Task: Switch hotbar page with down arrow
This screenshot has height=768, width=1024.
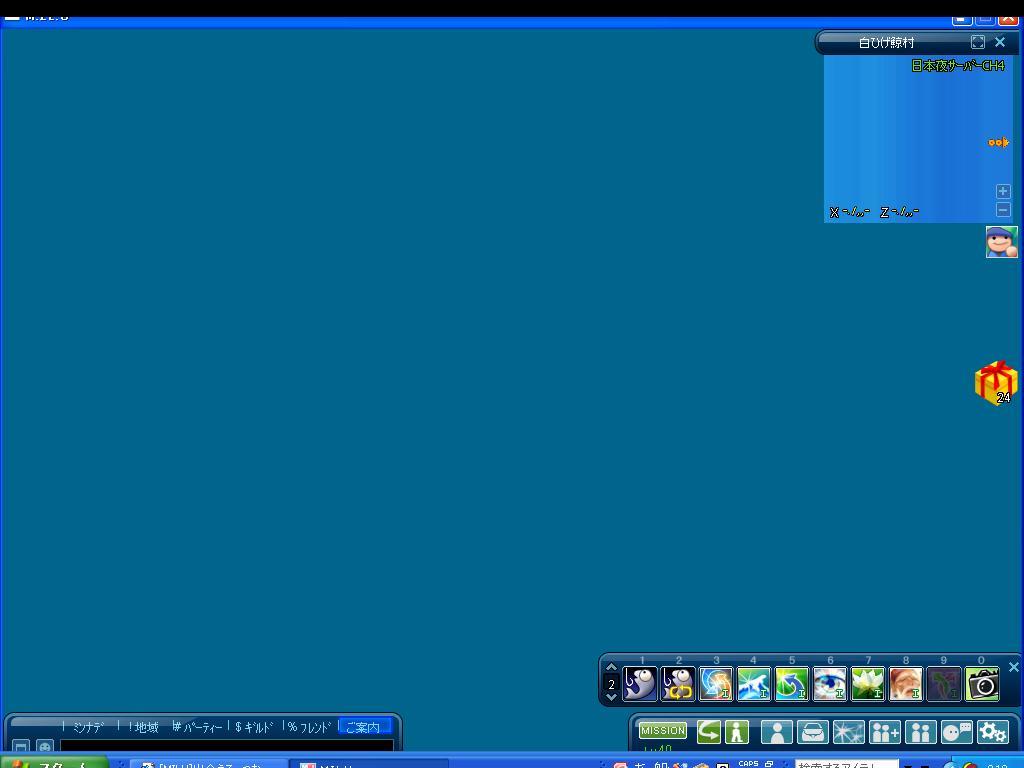Action: coord(611,697)
